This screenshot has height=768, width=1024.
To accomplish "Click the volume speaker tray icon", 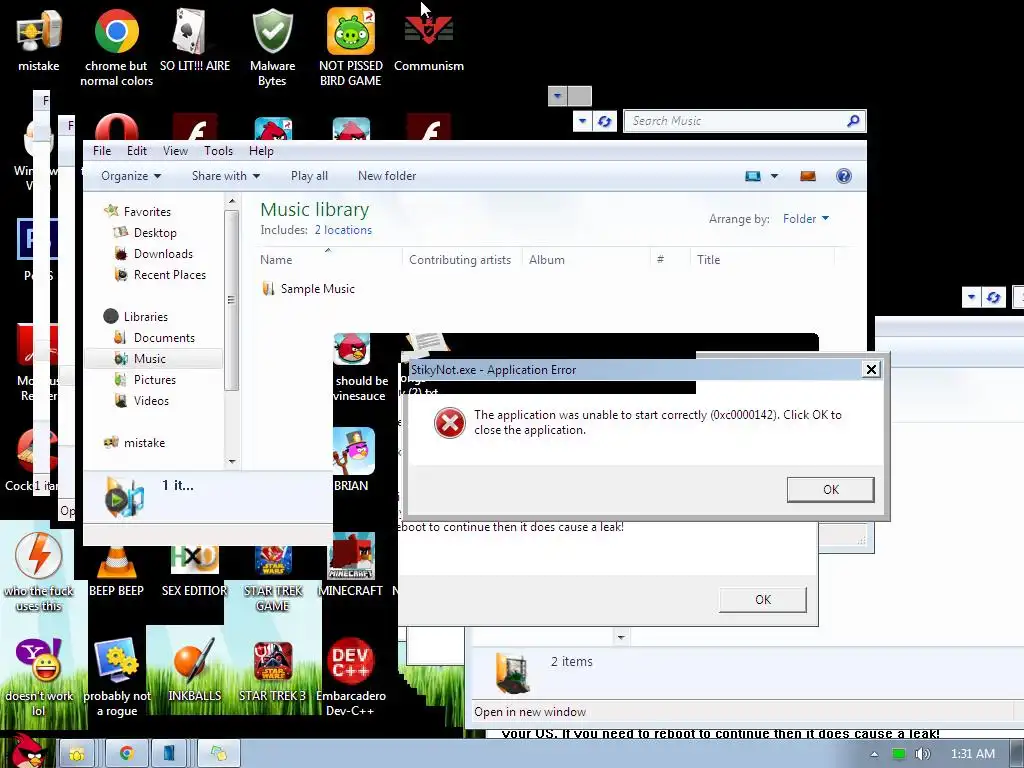I will click(x=922, y=754).
